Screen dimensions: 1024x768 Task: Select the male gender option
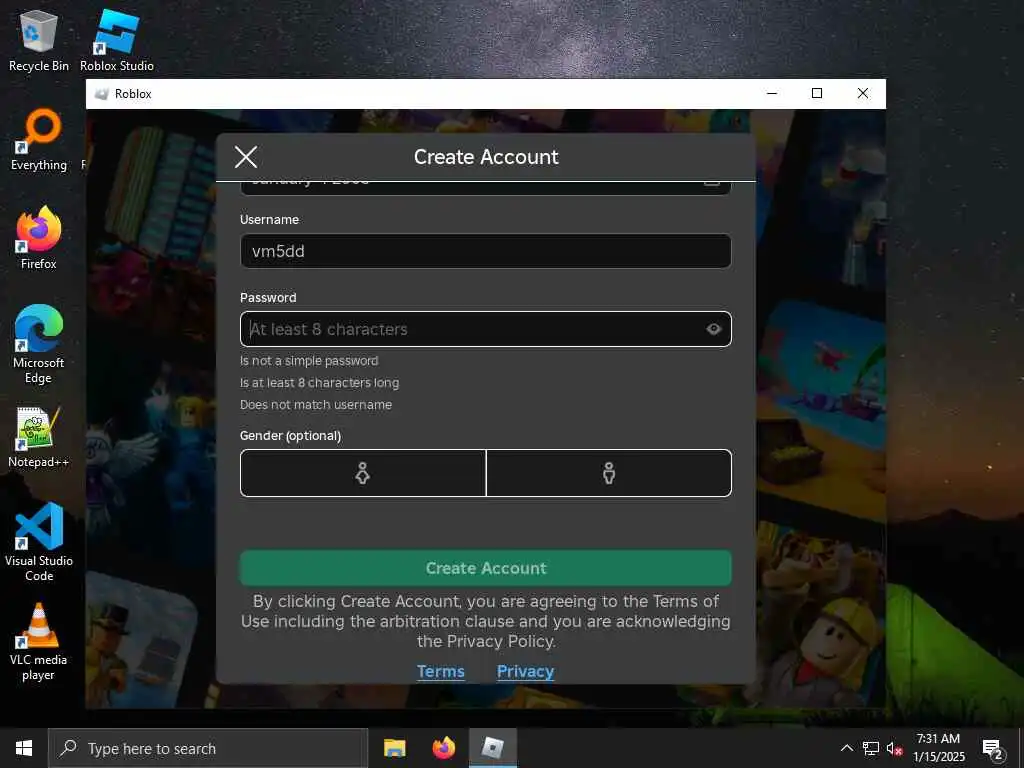point(609,473)
